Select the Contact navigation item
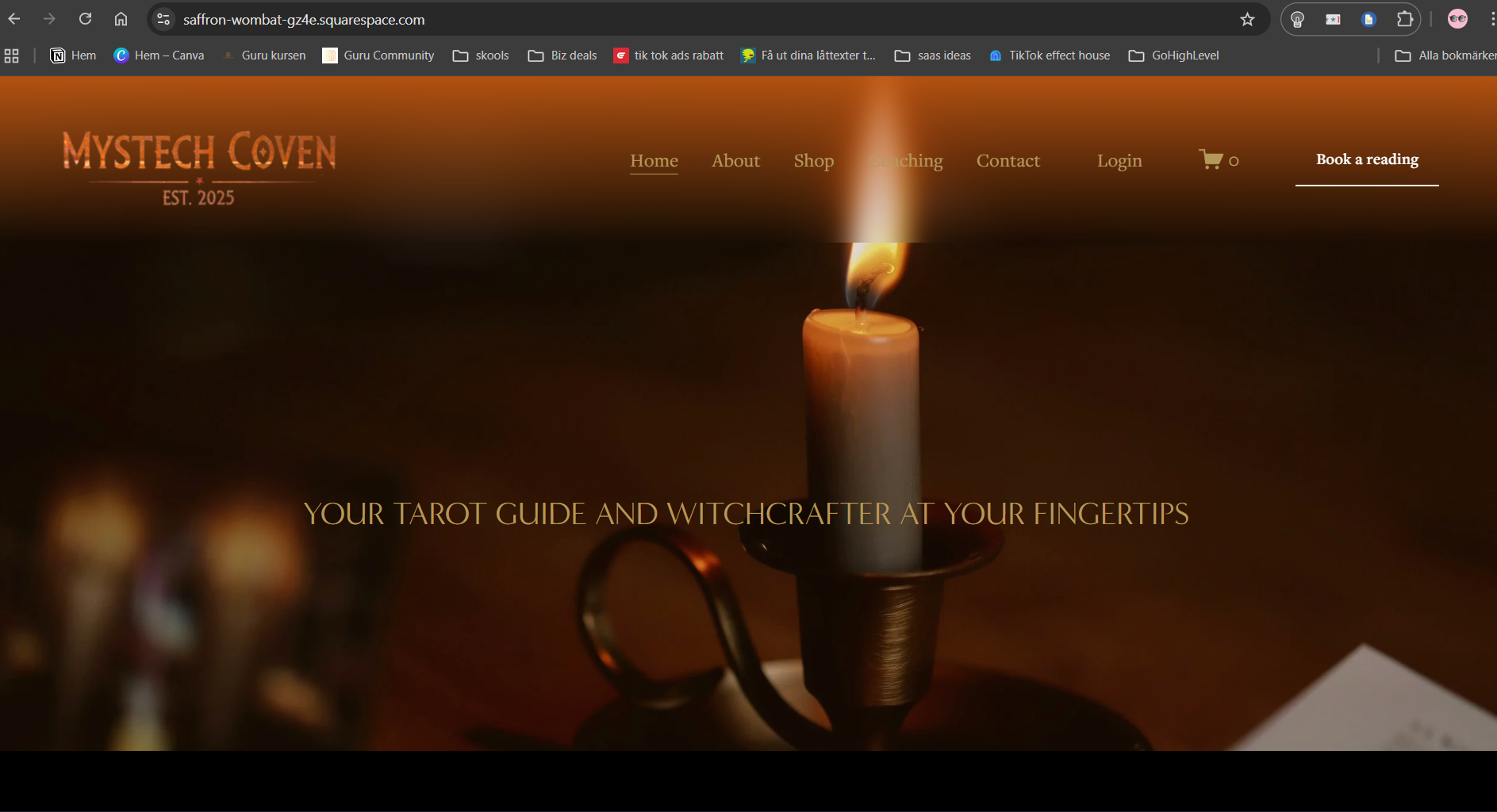This screenshot has width=1497, height=812. pos(1008,160)
